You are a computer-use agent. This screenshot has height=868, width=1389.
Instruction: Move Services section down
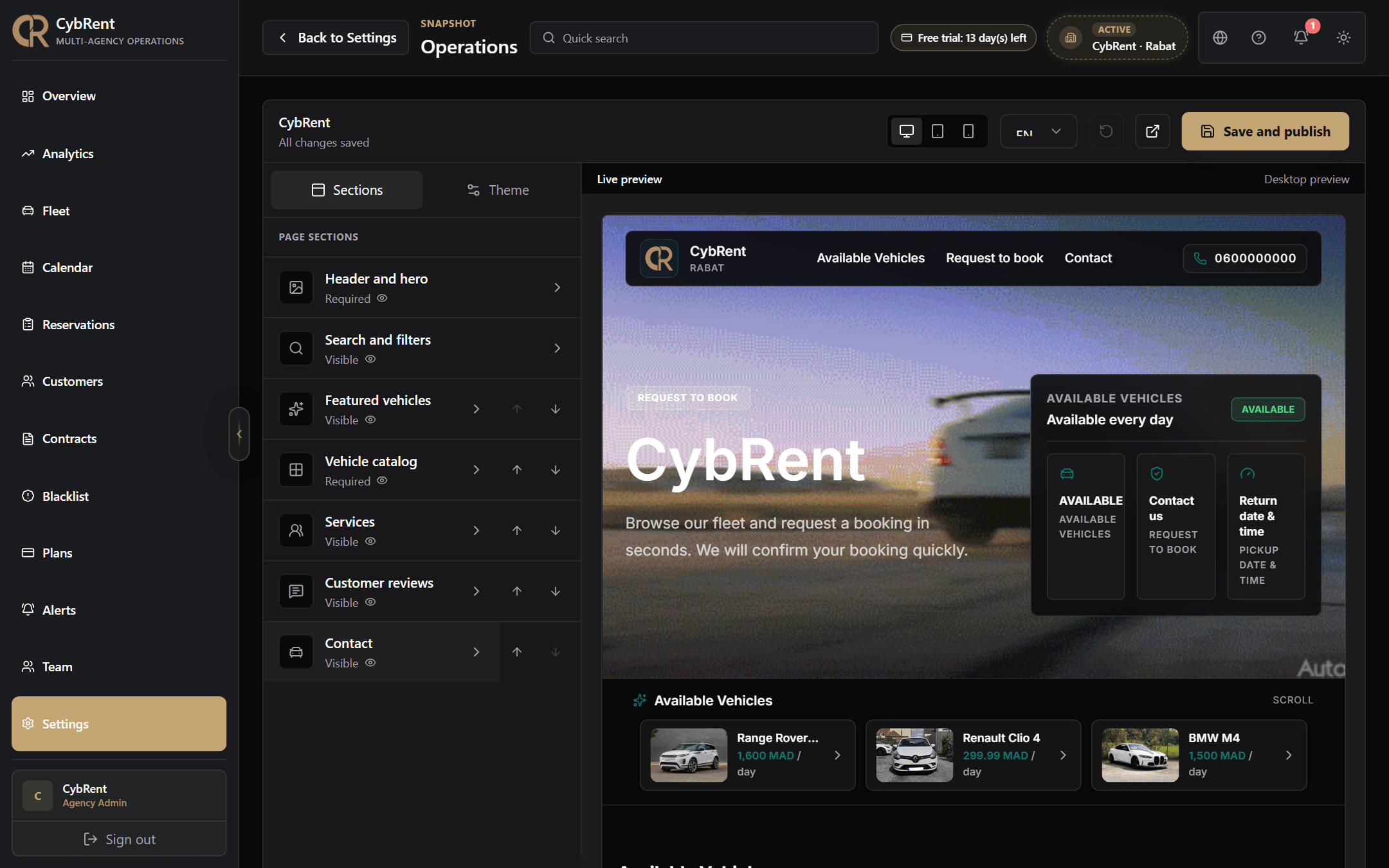tap(556, 530)
